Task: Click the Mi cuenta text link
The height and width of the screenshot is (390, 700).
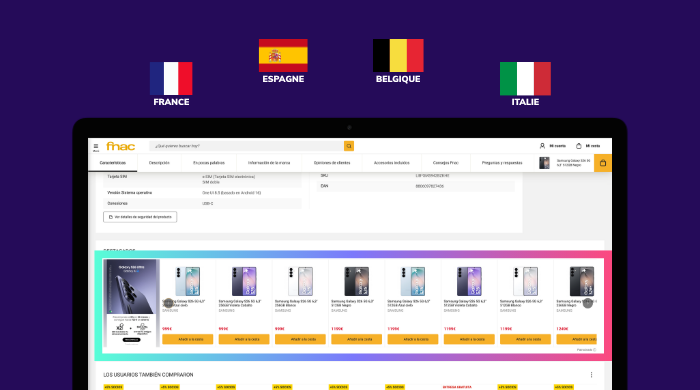Action: point(557,146)
